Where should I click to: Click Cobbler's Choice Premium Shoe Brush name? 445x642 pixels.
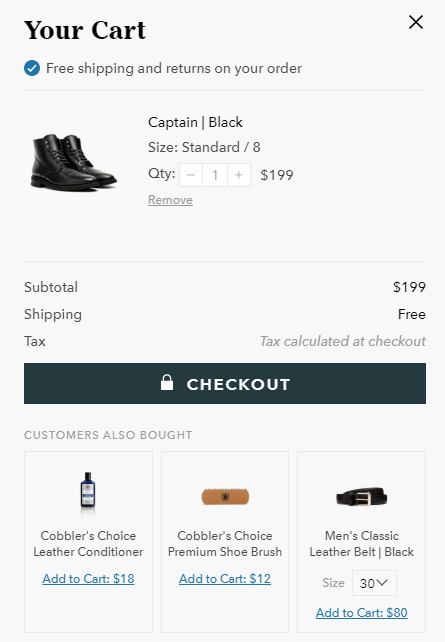pos(225,544)
